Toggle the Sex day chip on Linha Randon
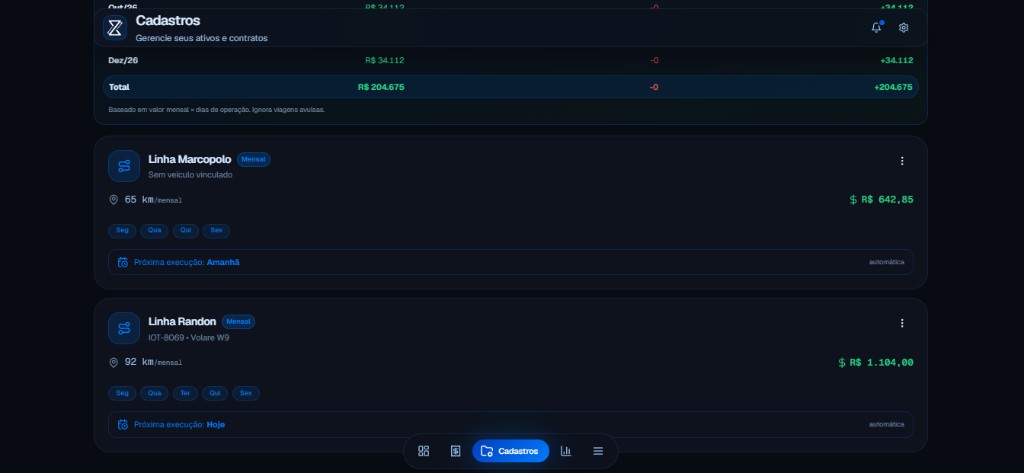Image resolution: width=1024 pixels, height=473 pixels. click(246, 393)
